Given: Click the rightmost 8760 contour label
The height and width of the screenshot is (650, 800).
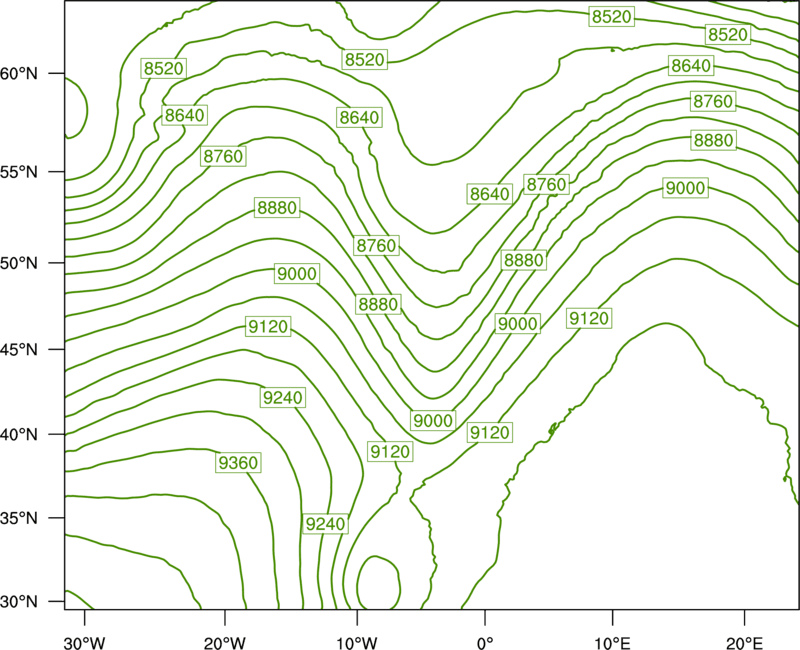Looking at the screenshot, I should (x=713, y=101).
